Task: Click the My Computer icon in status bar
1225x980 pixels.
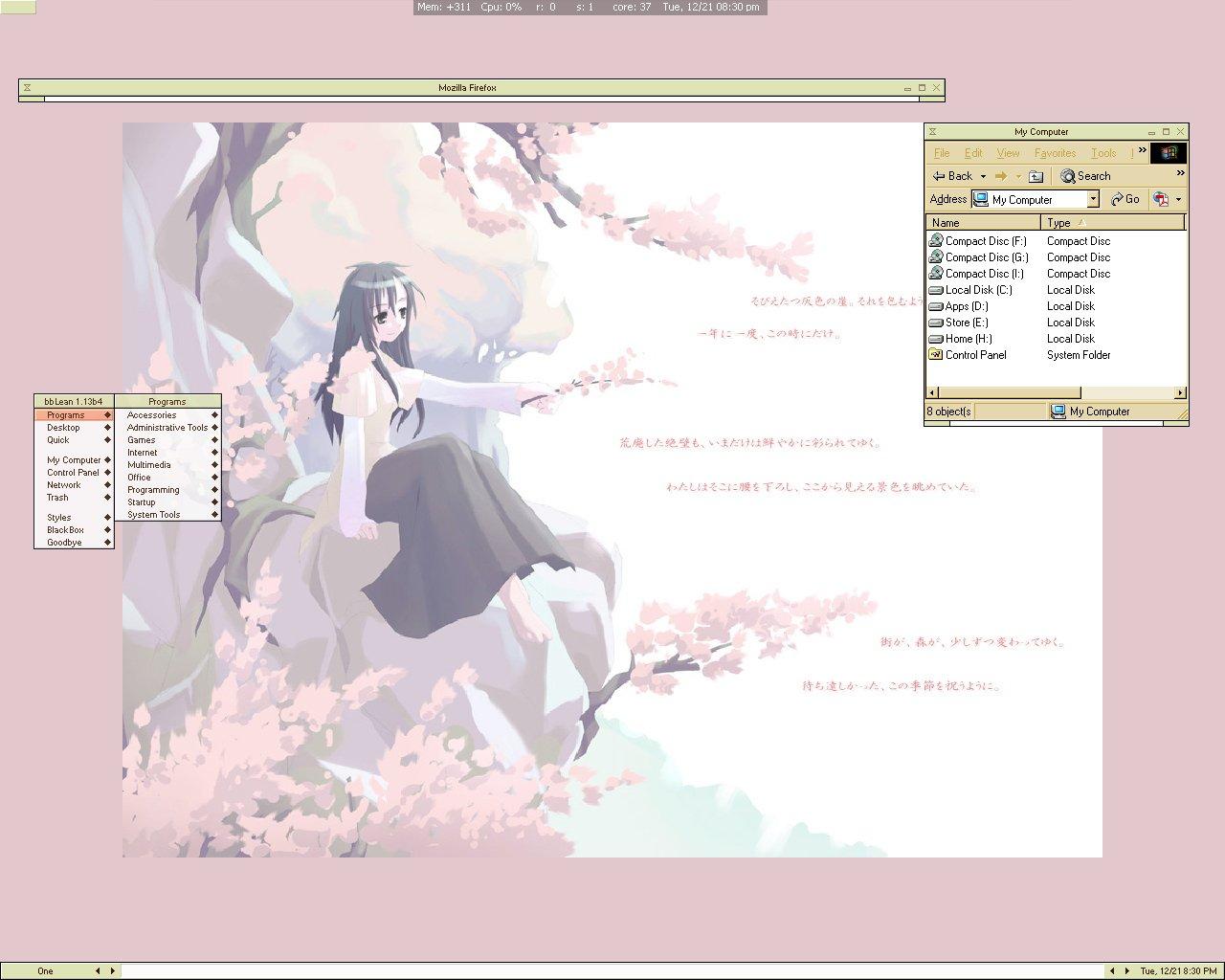Action: click(1058, 412)
